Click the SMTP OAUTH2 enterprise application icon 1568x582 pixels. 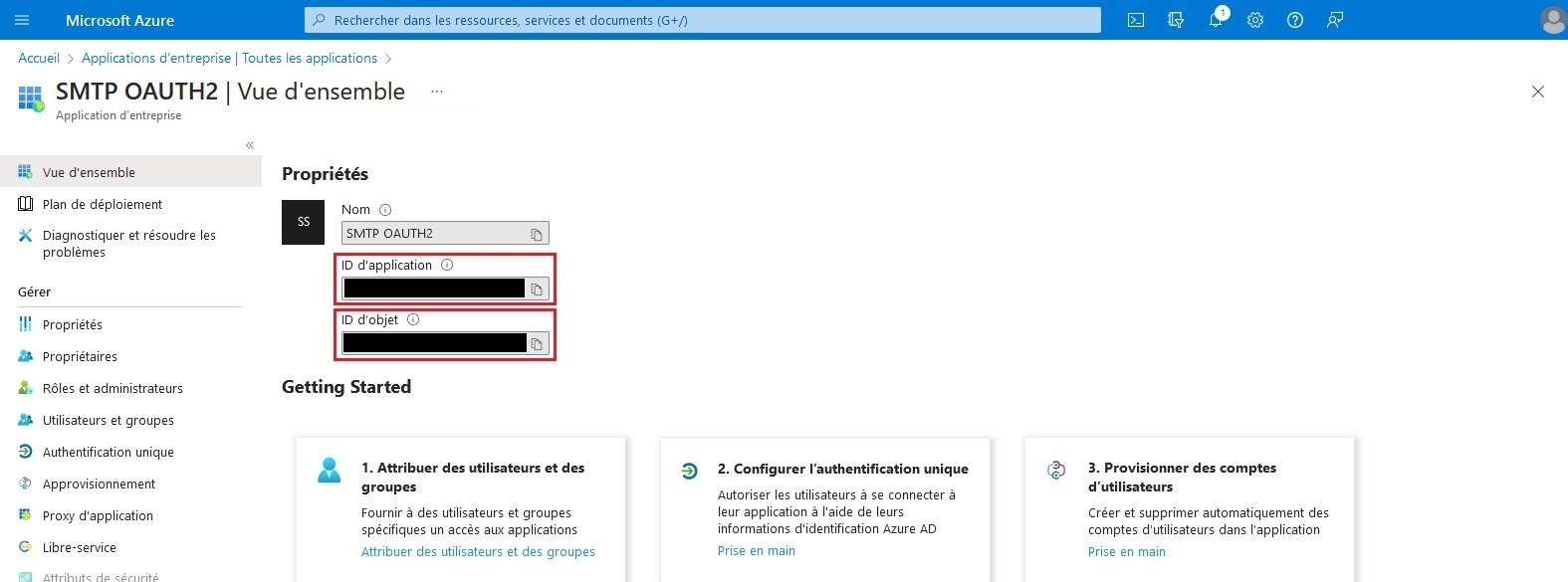click(31, 98)
